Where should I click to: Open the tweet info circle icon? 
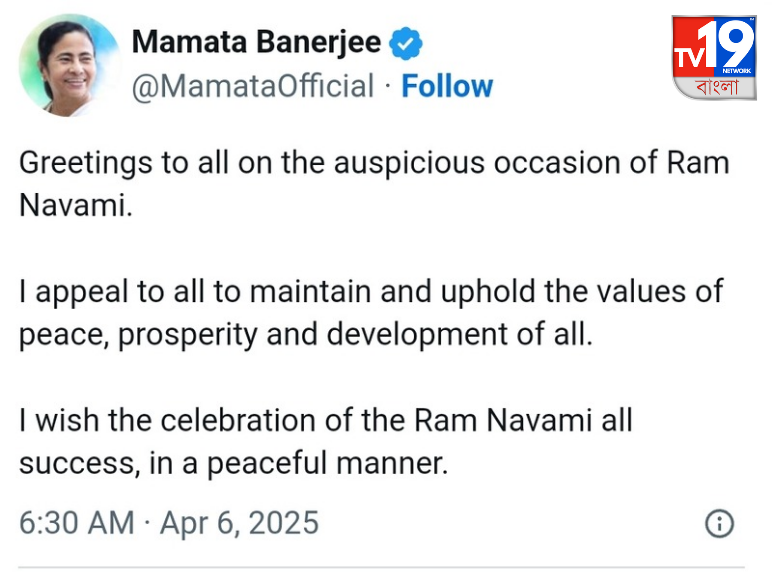pyautogui.click(x=719, y=523)
